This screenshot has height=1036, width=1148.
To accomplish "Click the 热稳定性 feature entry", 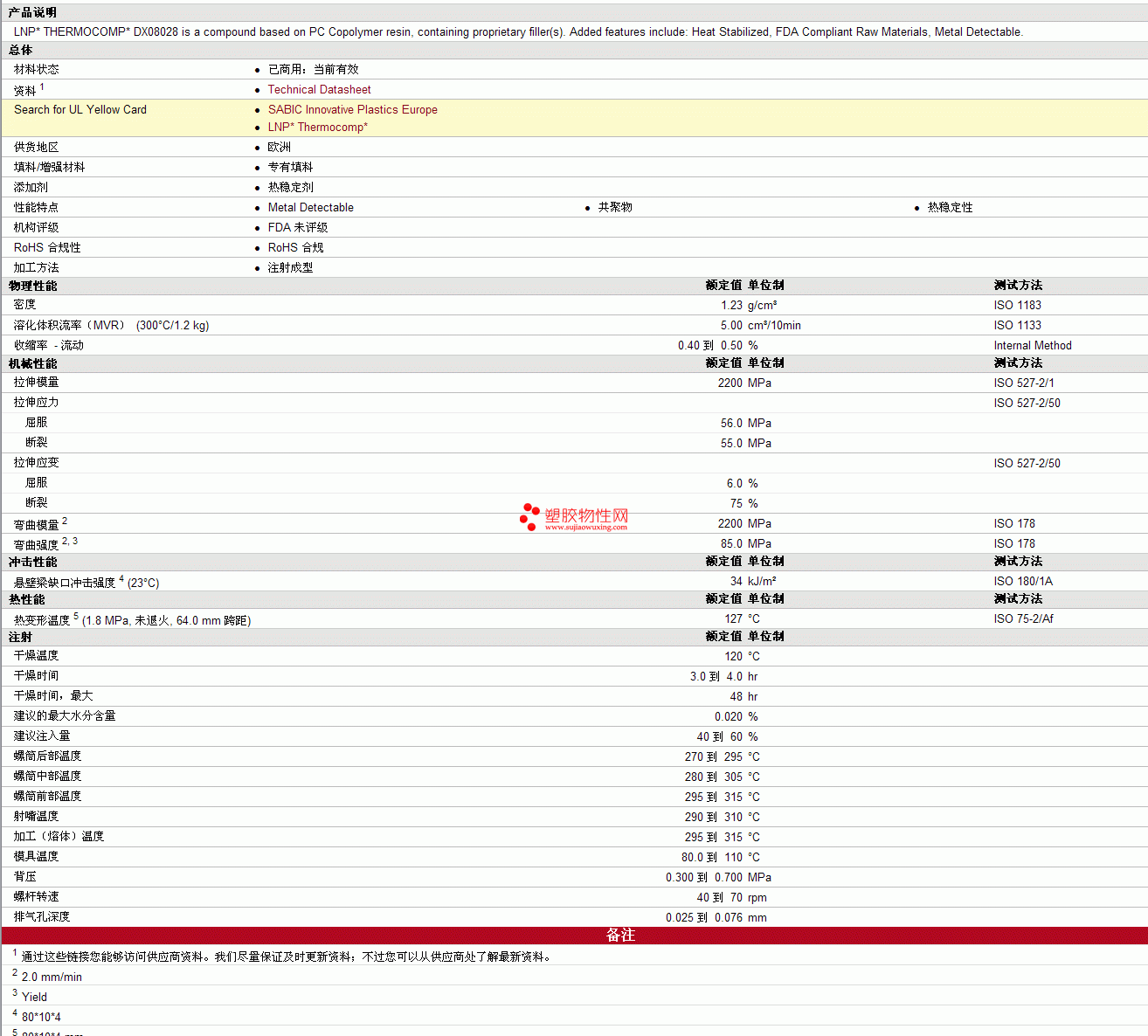I will pos(950,208).
